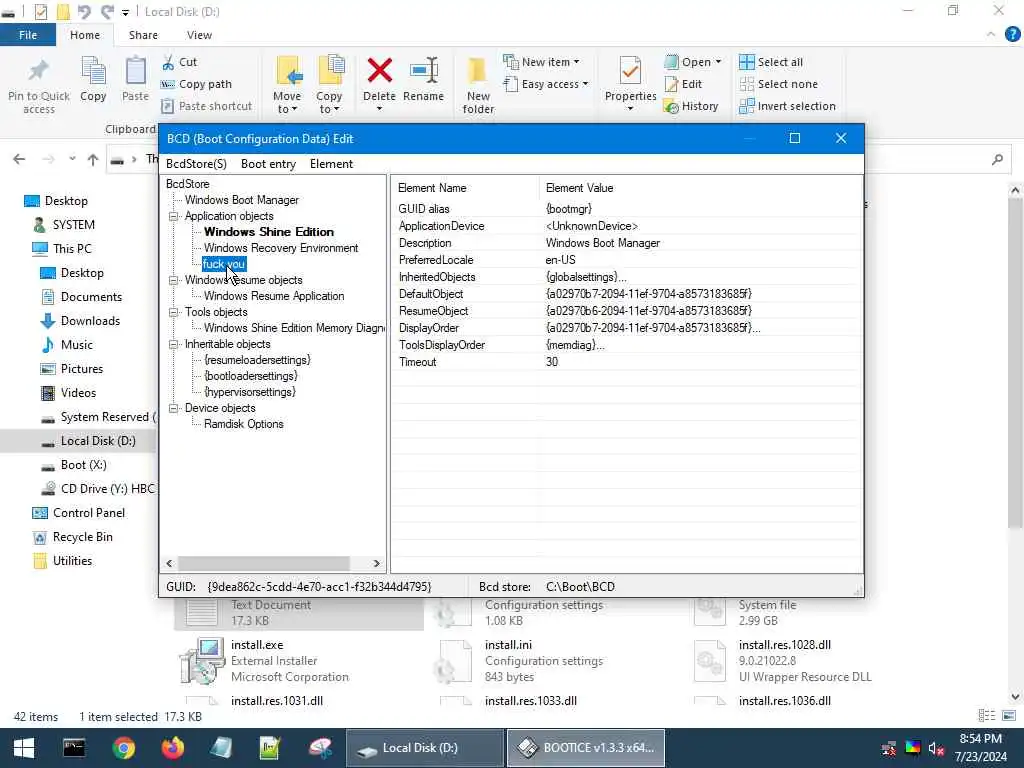
Task: Open the Boot entry menu
Action: tap(268, 164)
